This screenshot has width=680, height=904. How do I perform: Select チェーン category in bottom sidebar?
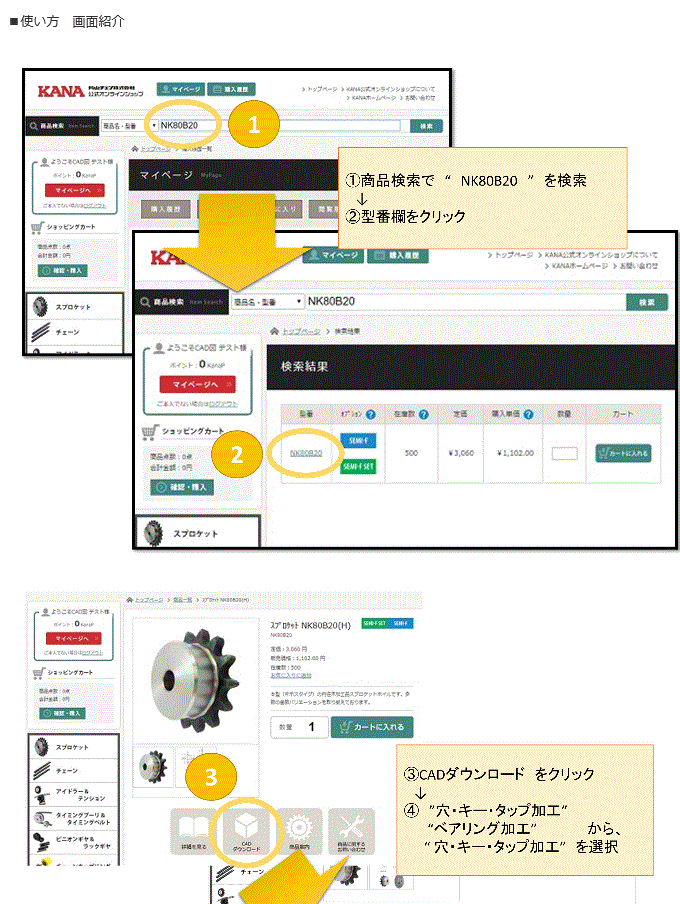point(73,771)
